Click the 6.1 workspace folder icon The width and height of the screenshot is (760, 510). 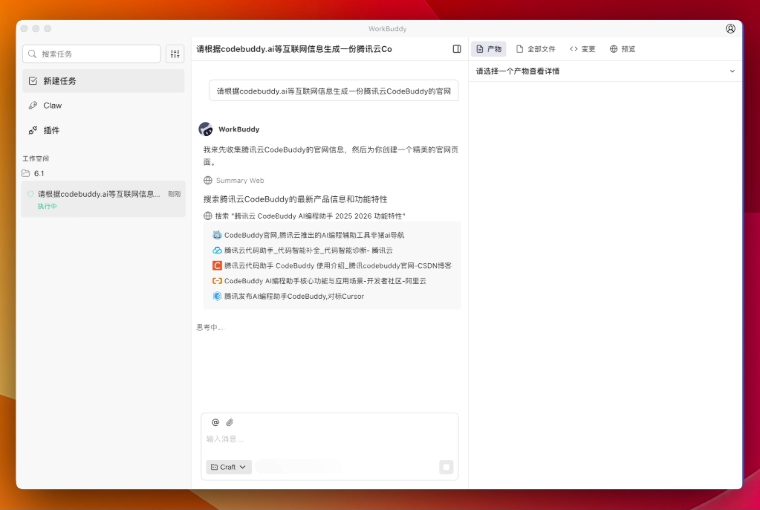tap(26, 173)
